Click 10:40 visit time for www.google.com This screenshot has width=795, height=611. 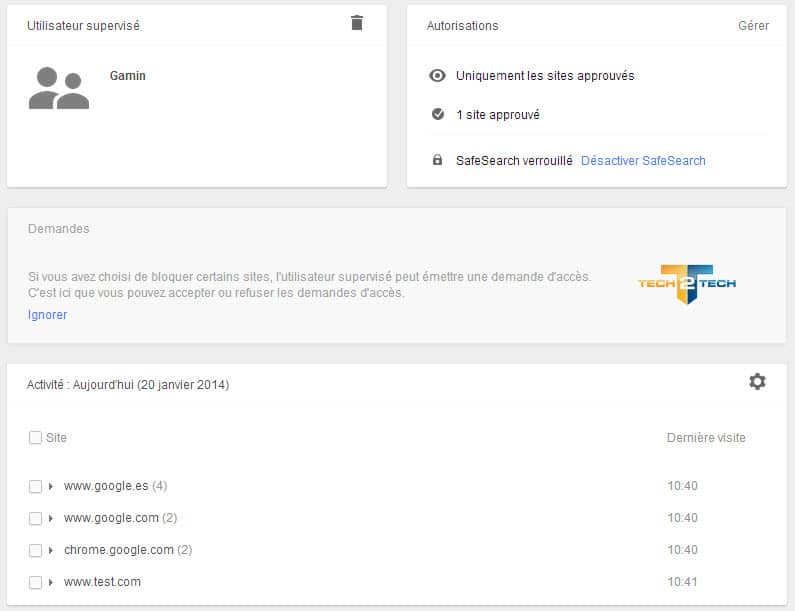pyautogui.click(x=682, y=518)
